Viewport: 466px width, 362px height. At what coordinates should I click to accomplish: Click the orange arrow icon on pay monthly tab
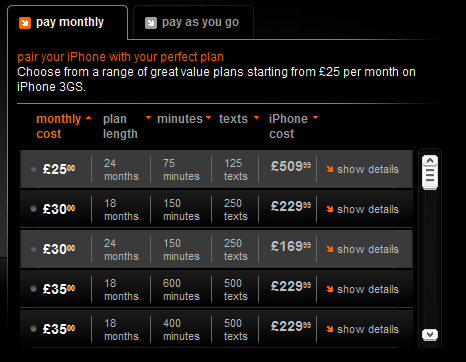pyautogui.click(x=25, y=23)
